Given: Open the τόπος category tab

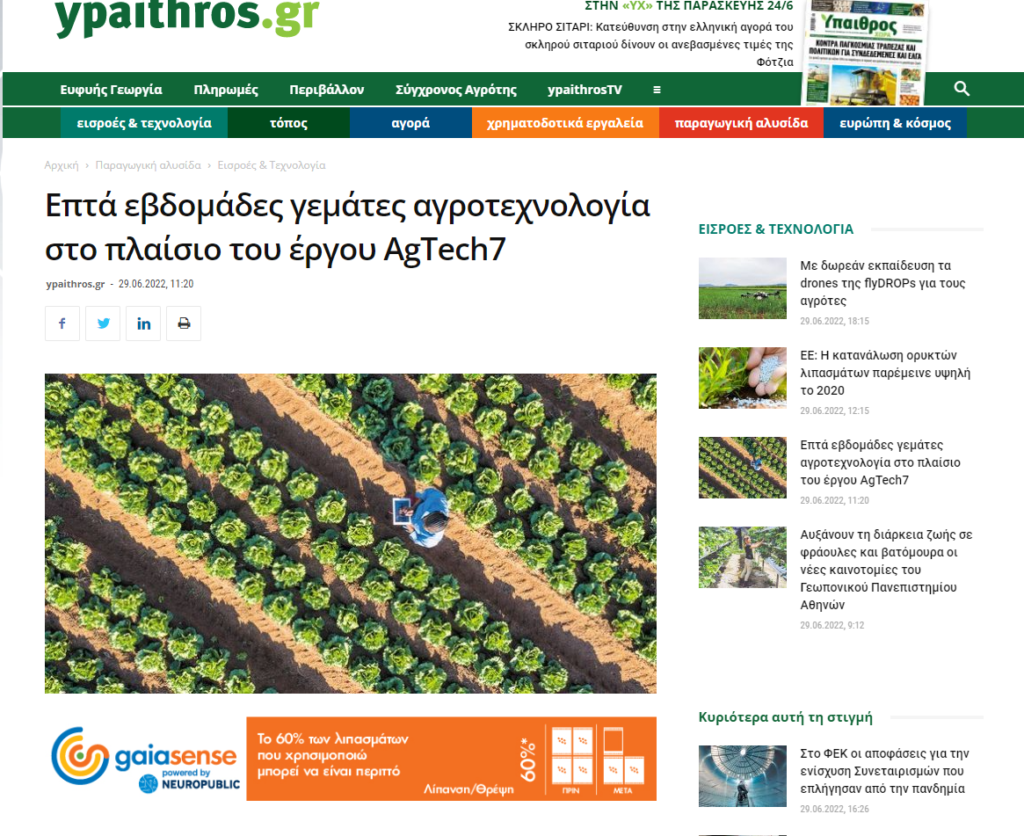Looking at the screenshot, I should tap(289, 123).
